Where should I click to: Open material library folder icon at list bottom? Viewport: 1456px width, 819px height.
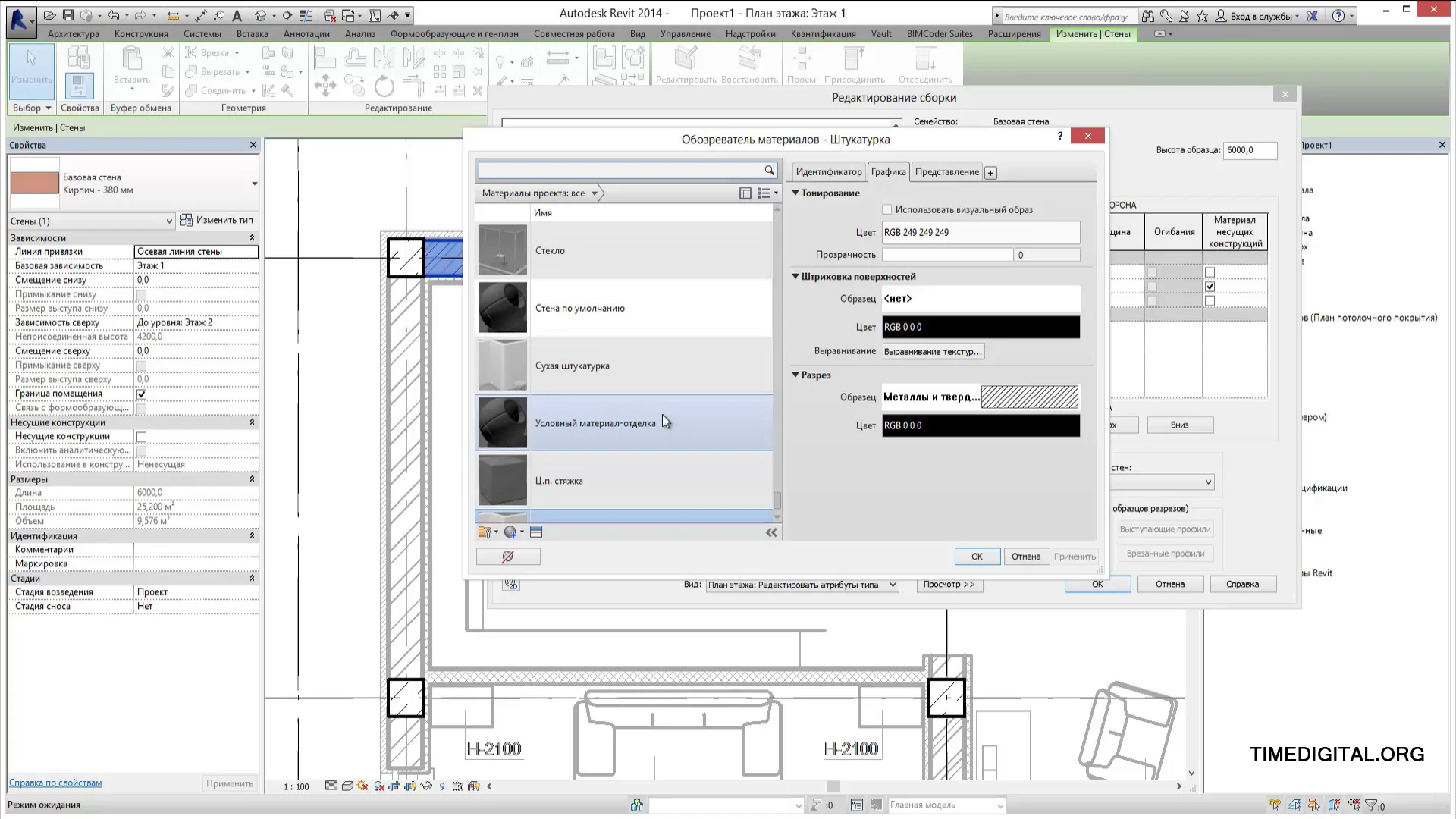pyautogui.click(x=486, y=532)
